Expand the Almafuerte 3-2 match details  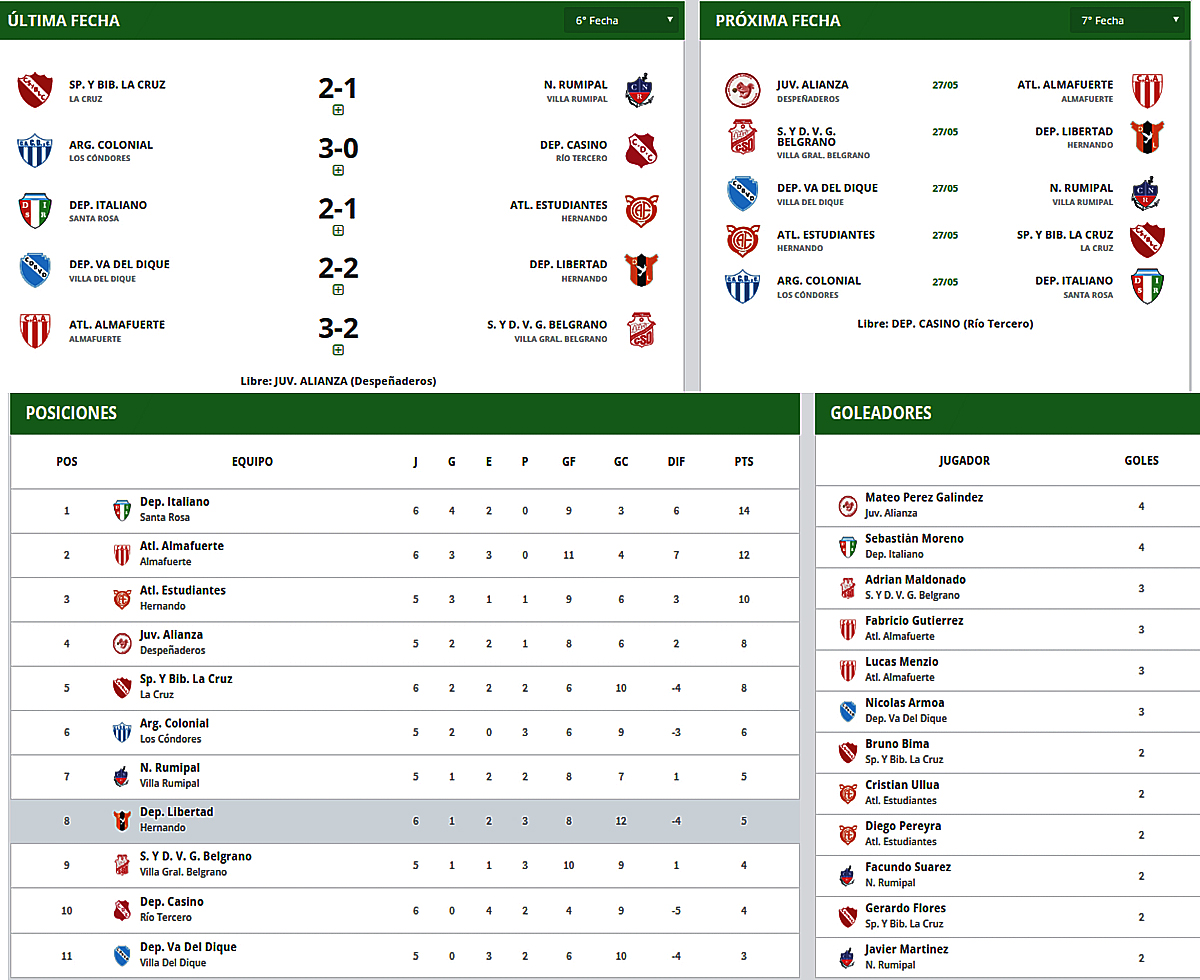click(338, 350)
